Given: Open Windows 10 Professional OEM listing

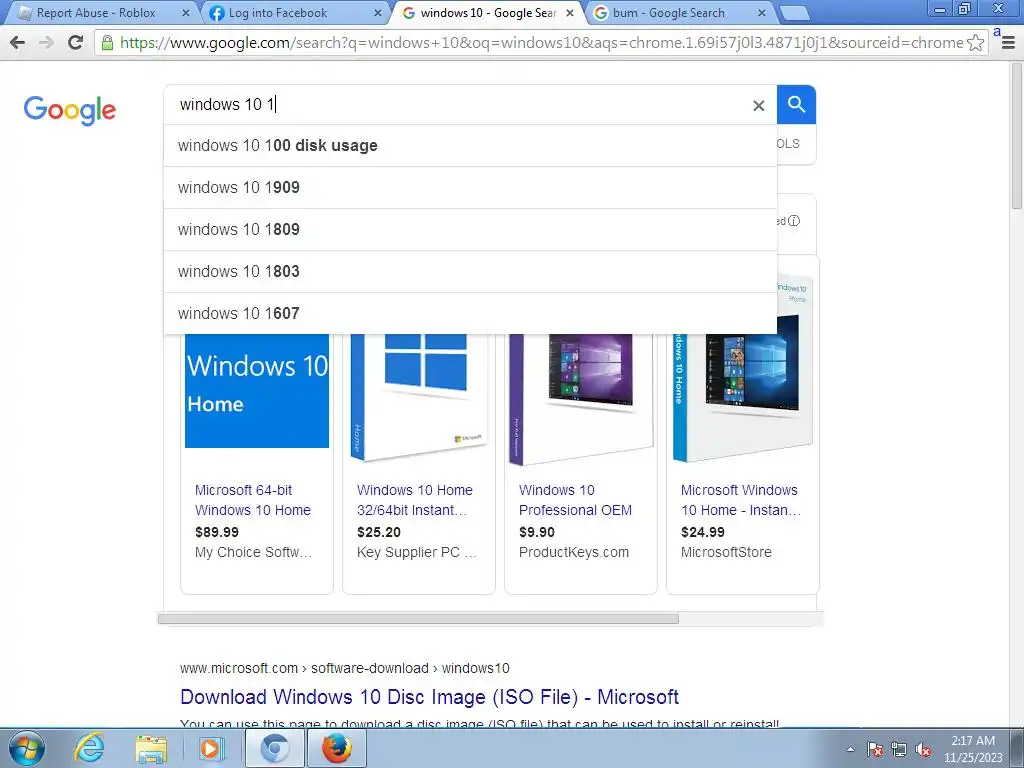Looking at the screenshot, I should click(x=575, y=500).
